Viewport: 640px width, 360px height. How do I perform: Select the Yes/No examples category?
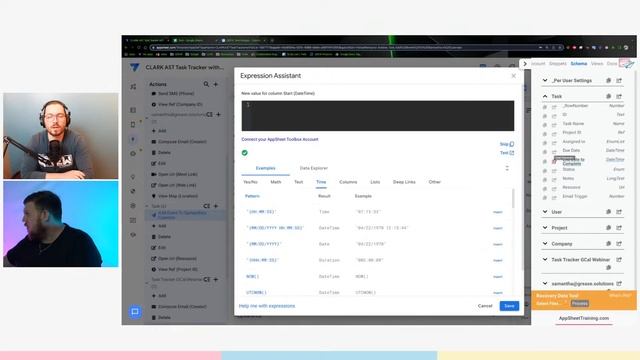(x=250, y=182)
